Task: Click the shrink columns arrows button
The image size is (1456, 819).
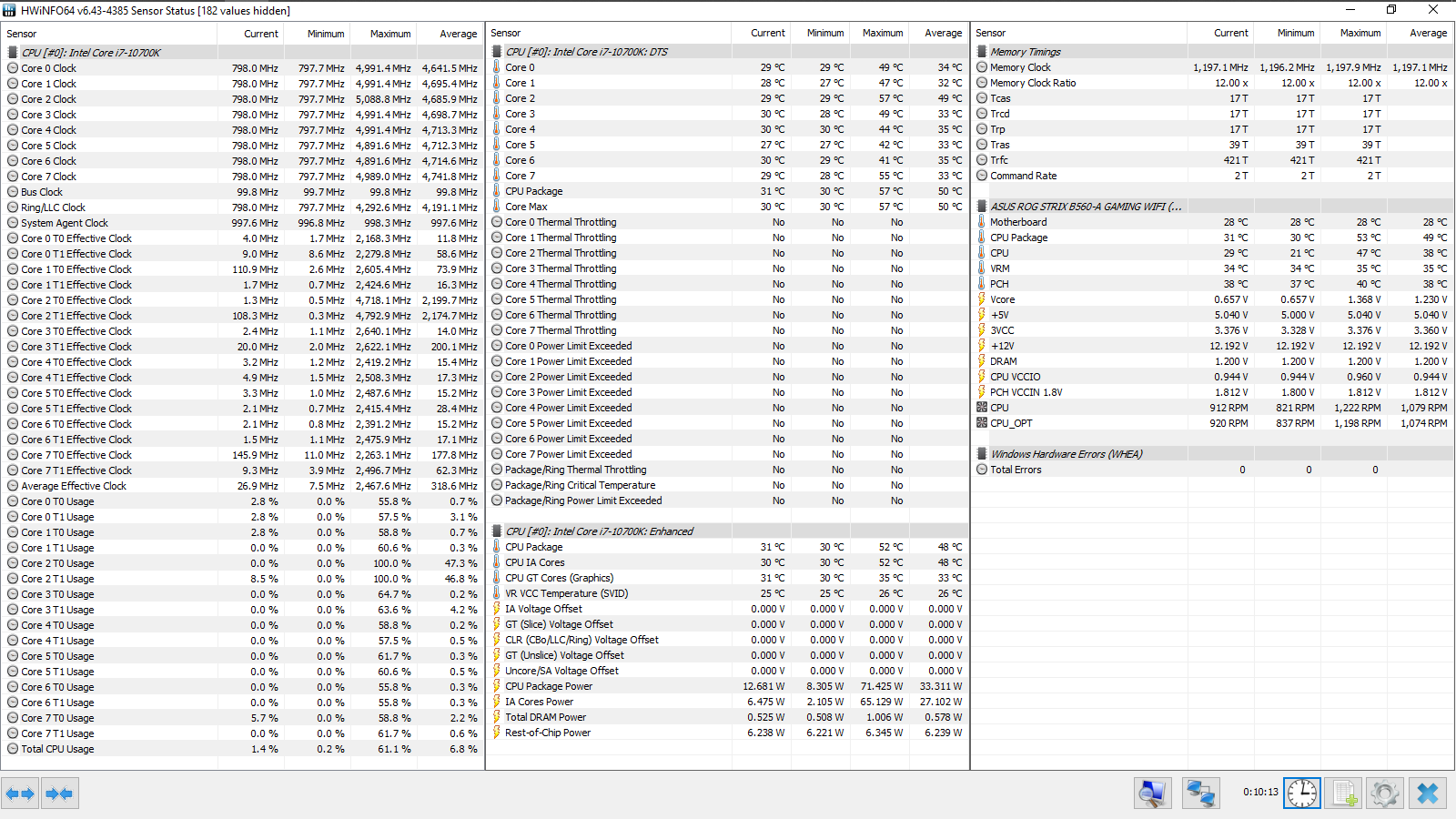Action: point(59,794)
